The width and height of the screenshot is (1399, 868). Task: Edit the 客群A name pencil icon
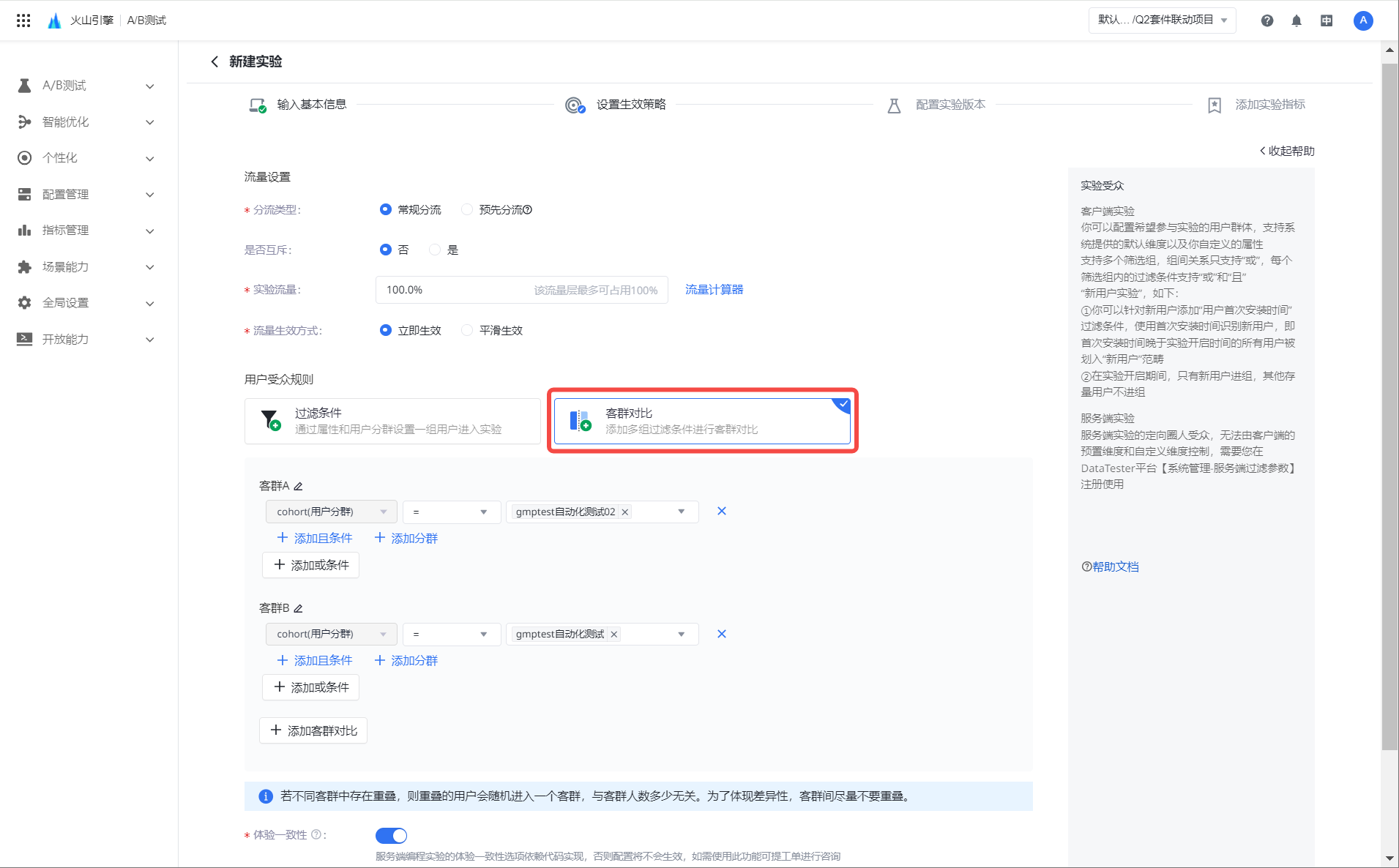pos(298,486)
